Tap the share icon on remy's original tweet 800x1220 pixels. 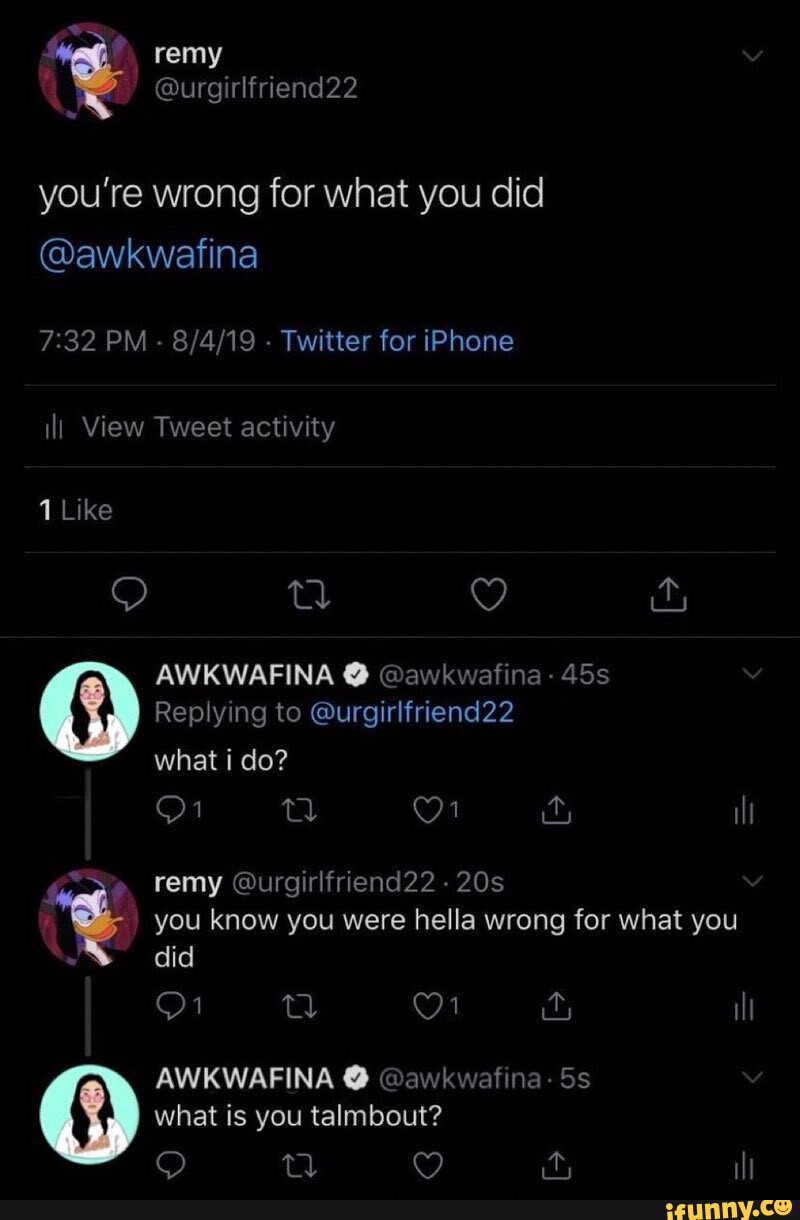(x=667, y=595)
